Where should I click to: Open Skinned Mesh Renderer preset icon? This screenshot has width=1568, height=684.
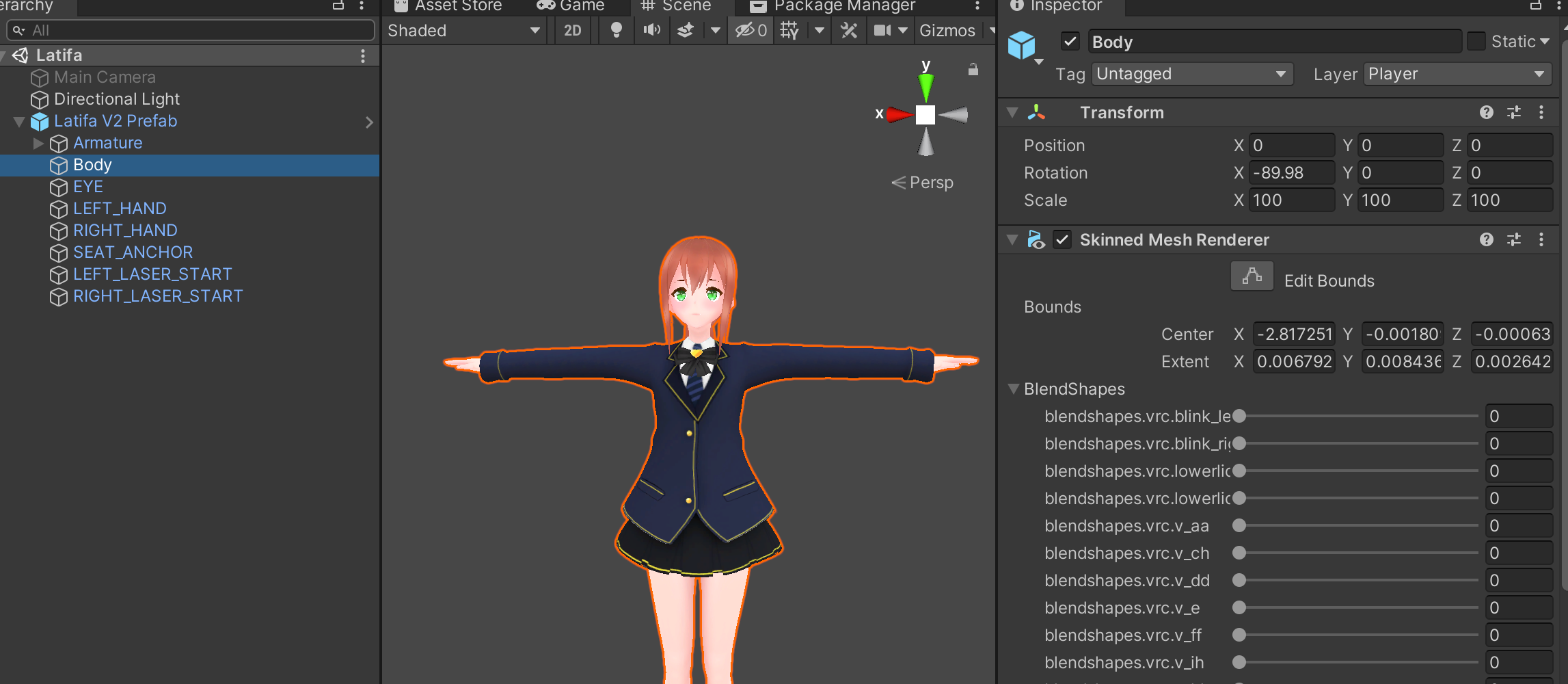click(1514, 239)
